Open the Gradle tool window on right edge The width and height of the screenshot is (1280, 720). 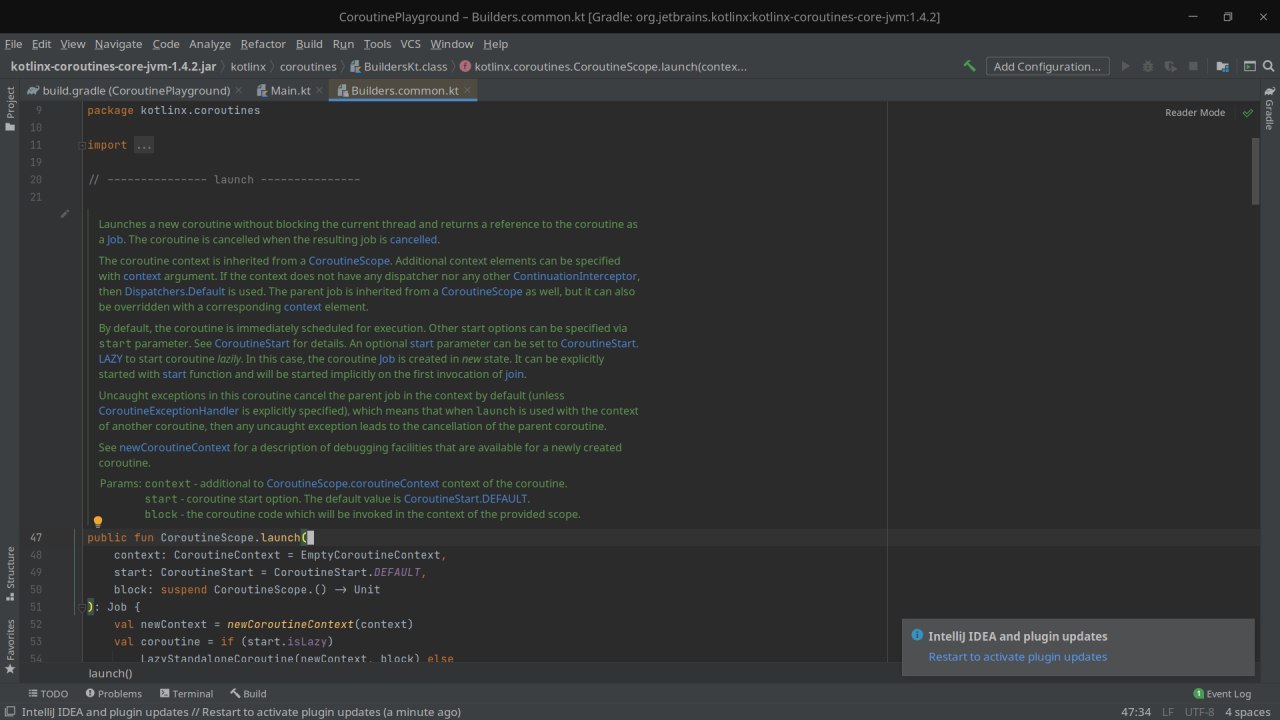click(1269, 108)
